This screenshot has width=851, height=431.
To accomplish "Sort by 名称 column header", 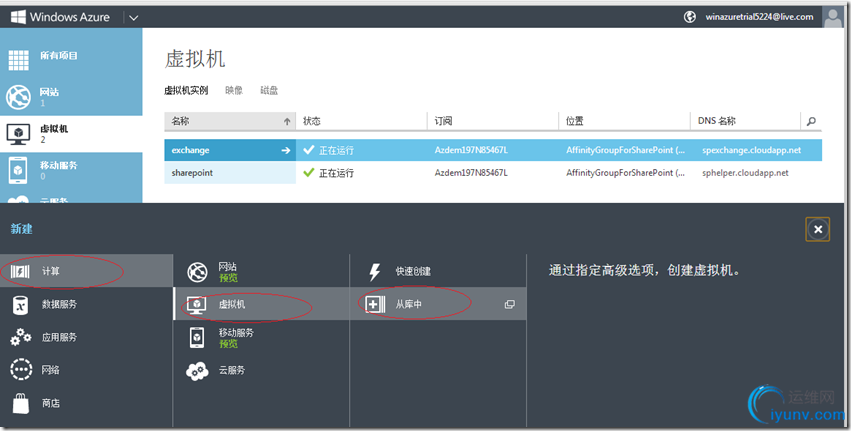I will click(230, 121).
